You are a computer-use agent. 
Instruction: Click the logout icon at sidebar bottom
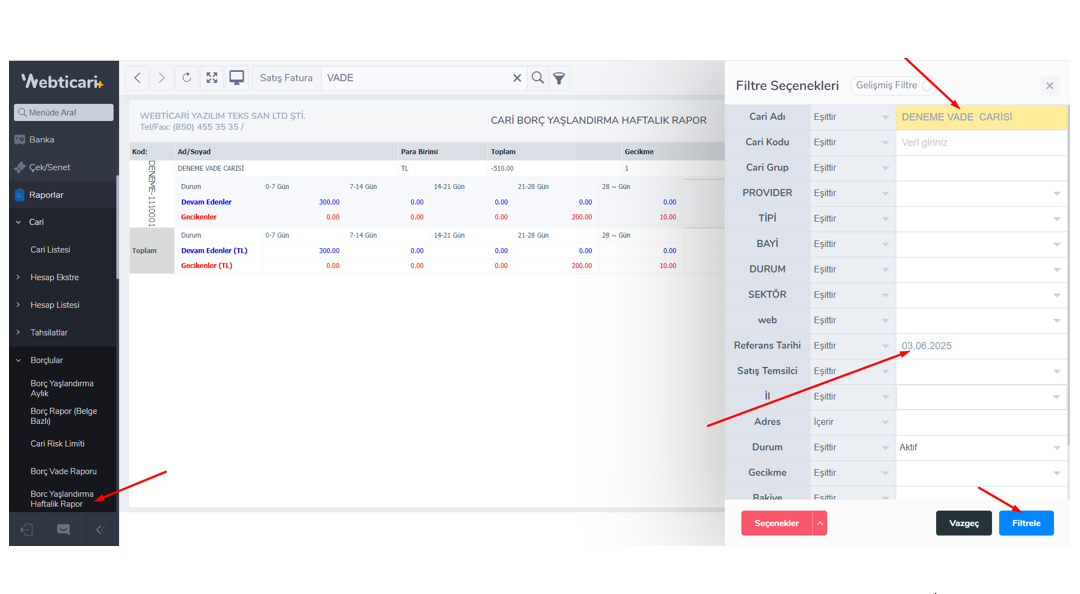coord(27,530)
